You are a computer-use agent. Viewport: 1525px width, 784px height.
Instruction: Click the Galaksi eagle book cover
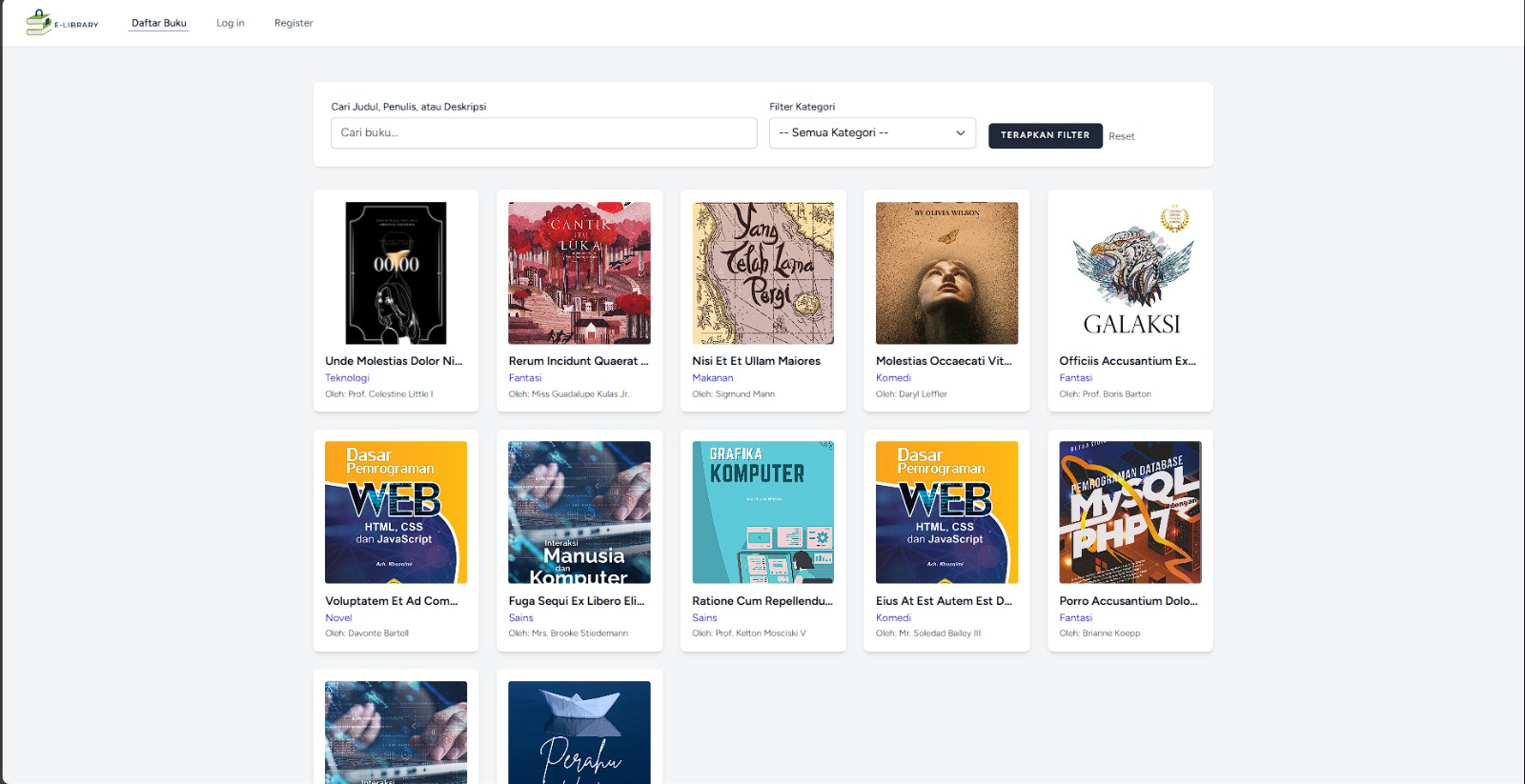[x=1130, y=272]
